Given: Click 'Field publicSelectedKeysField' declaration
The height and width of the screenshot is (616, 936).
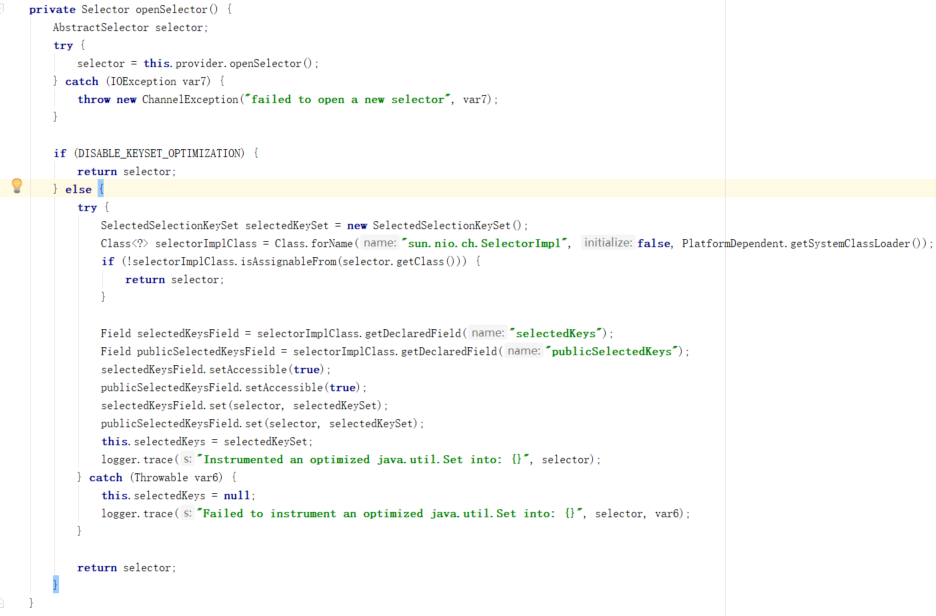Looking at the screenshot, I should (x=187, y=352).
